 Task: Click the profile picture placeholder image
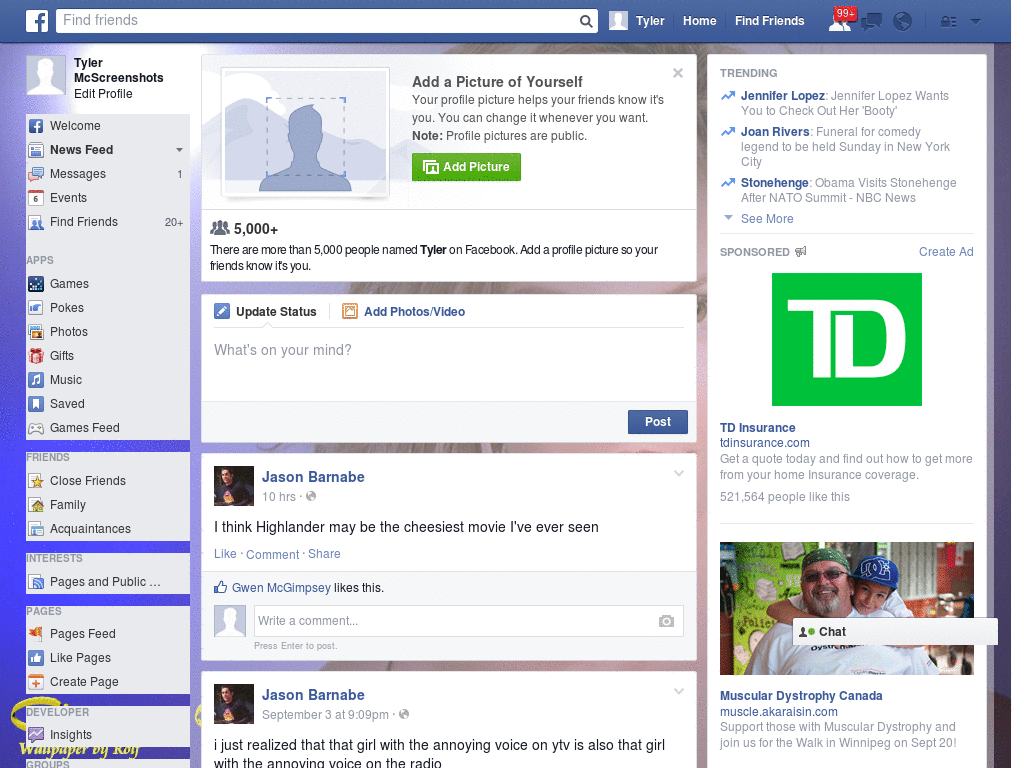coord(306,132)
